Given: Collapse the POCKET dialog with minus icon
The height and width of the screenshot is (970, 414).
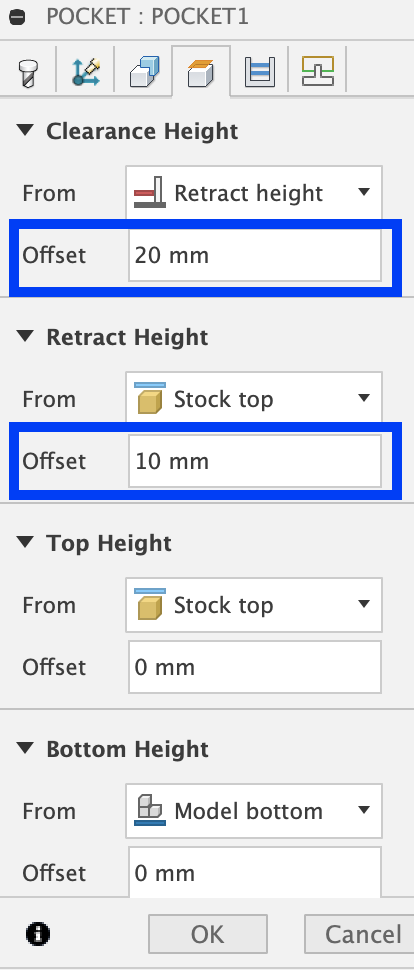Looking at the screenshot, I should click(17, 17).
